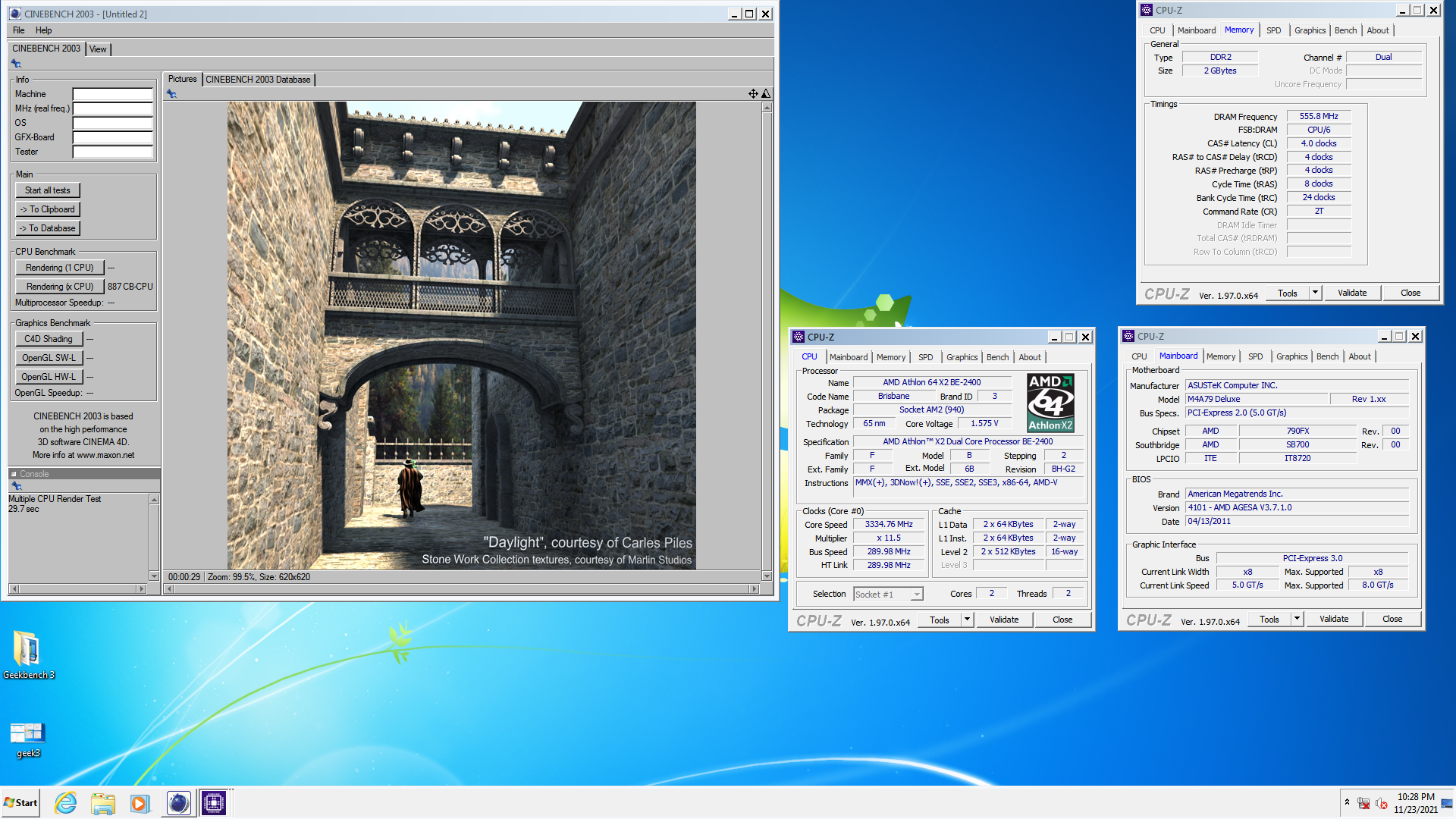Click the To Clipboard button
This screenshot has height=819, width=1456.
pos(48,209)
